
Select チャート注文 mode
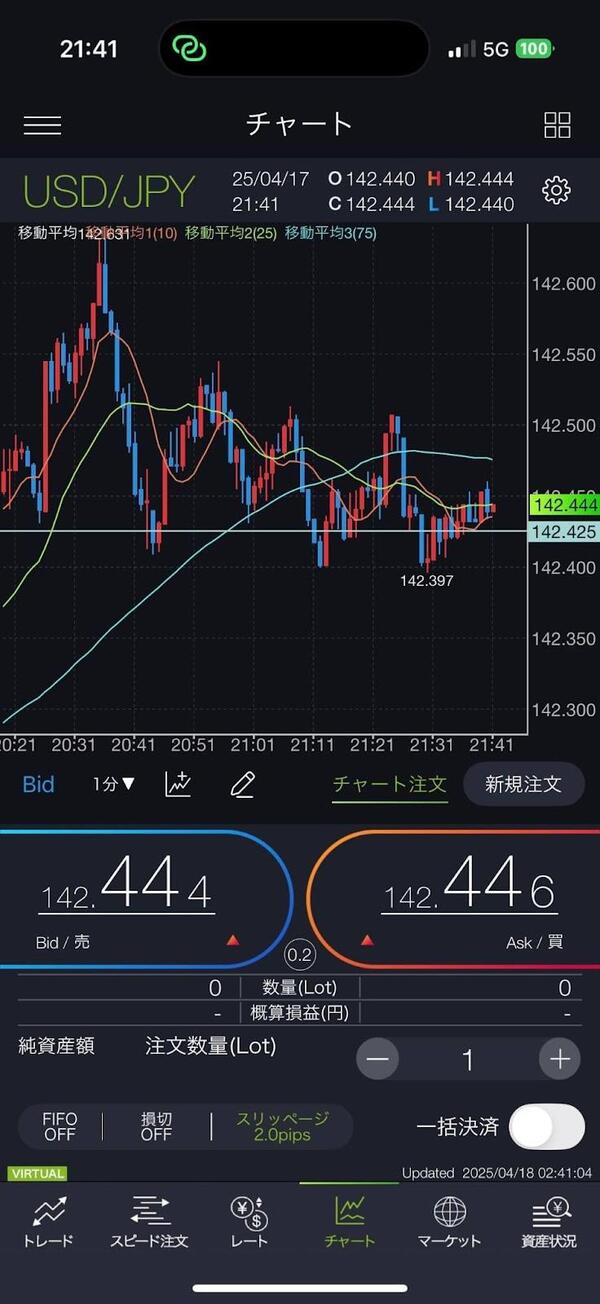390,784
